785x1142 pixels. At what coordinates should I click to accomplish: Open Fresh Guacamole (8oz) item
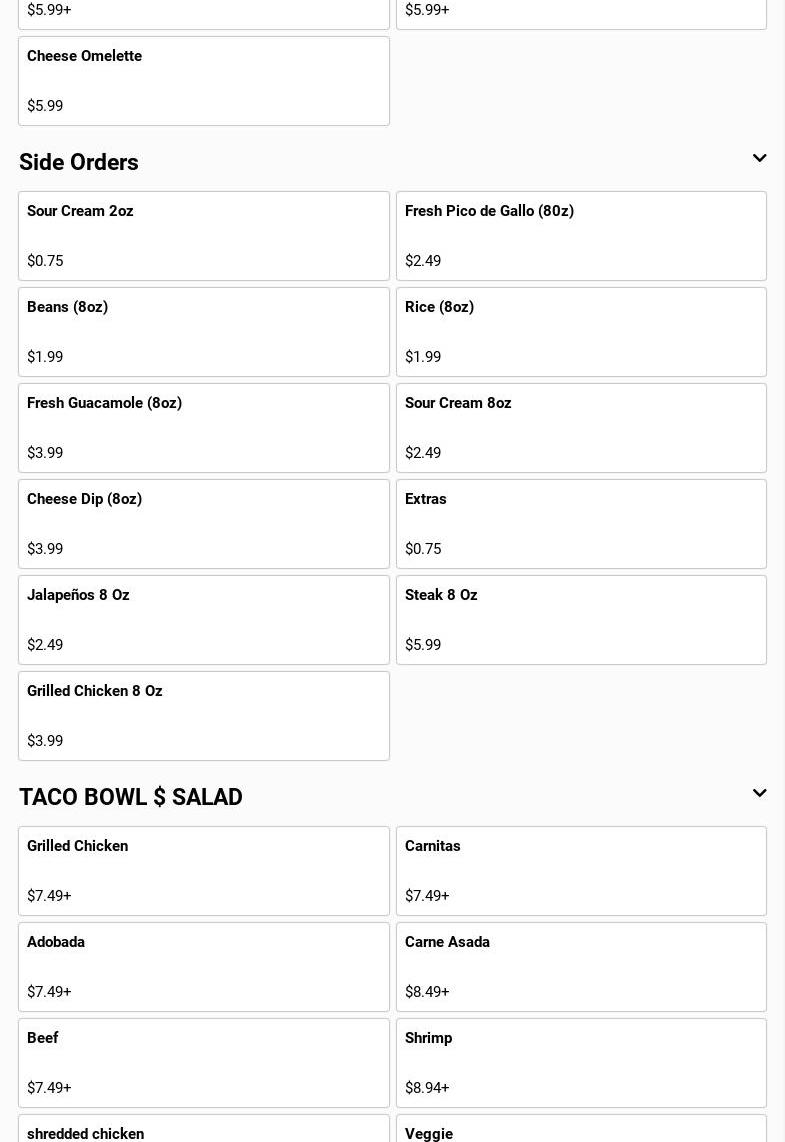[x=203, y=428]
